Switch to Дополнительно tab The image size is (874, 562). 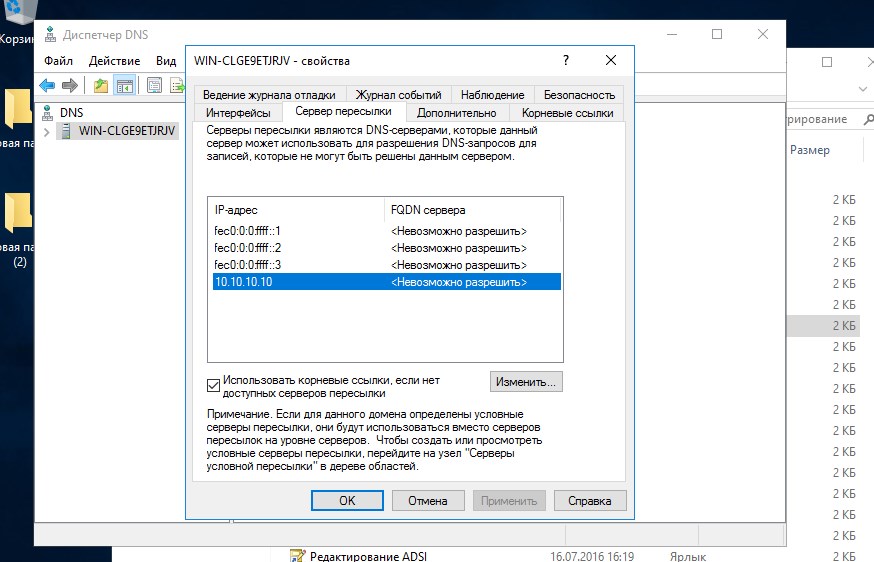point(457,113)
